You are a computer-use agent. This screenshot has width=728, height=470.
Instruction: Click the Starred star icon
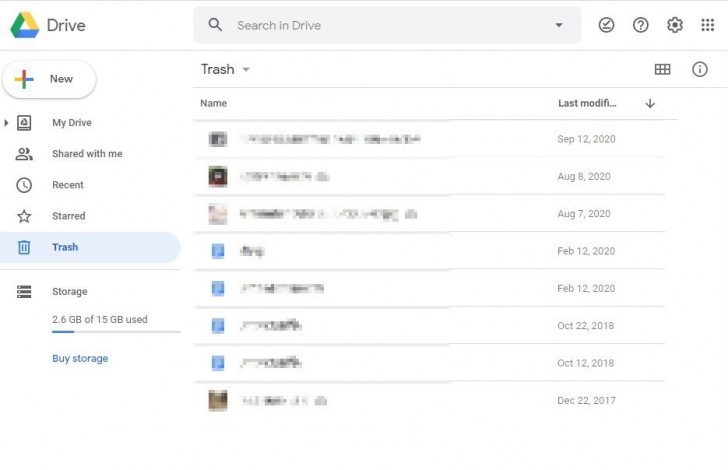(24, 216)
